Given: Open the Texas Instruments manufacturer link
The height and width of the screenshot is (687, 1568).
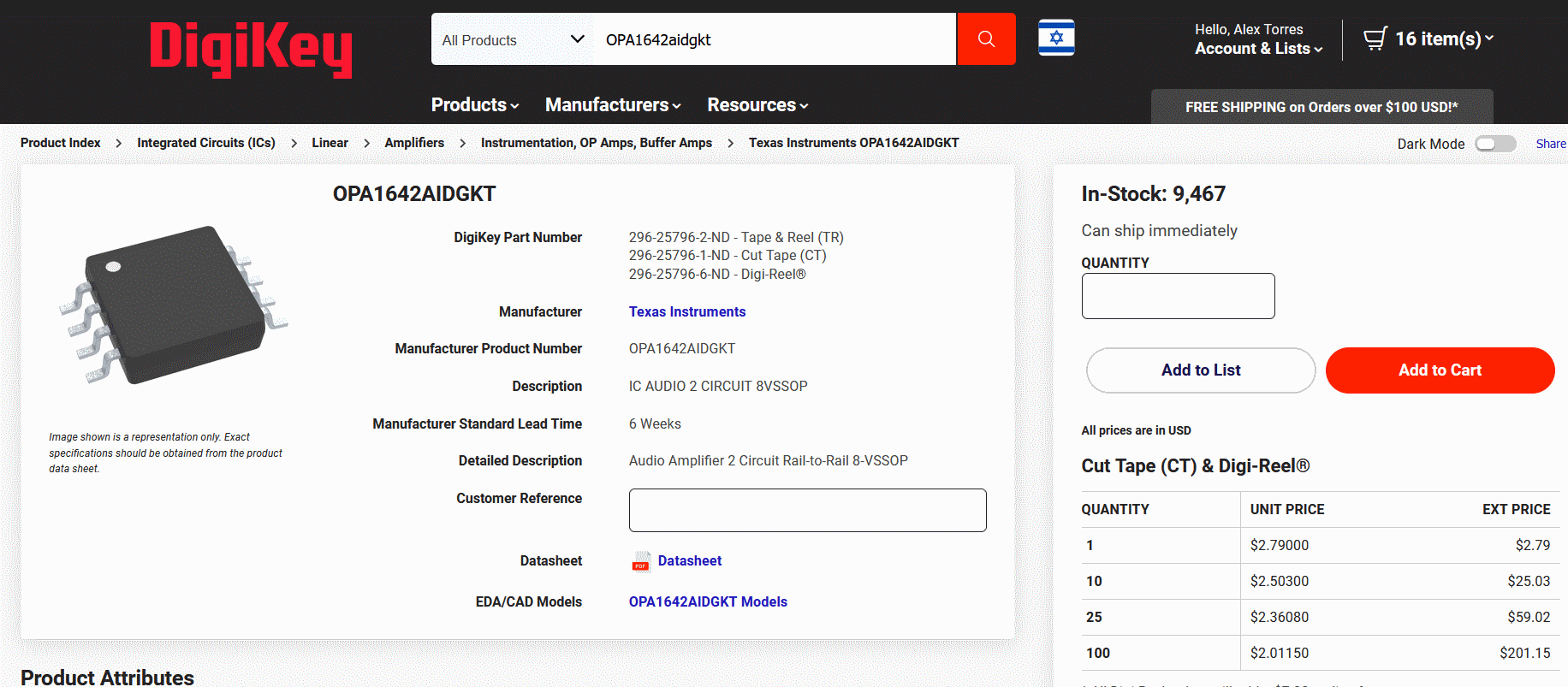Looking at the screenshot, I should 686,311.
